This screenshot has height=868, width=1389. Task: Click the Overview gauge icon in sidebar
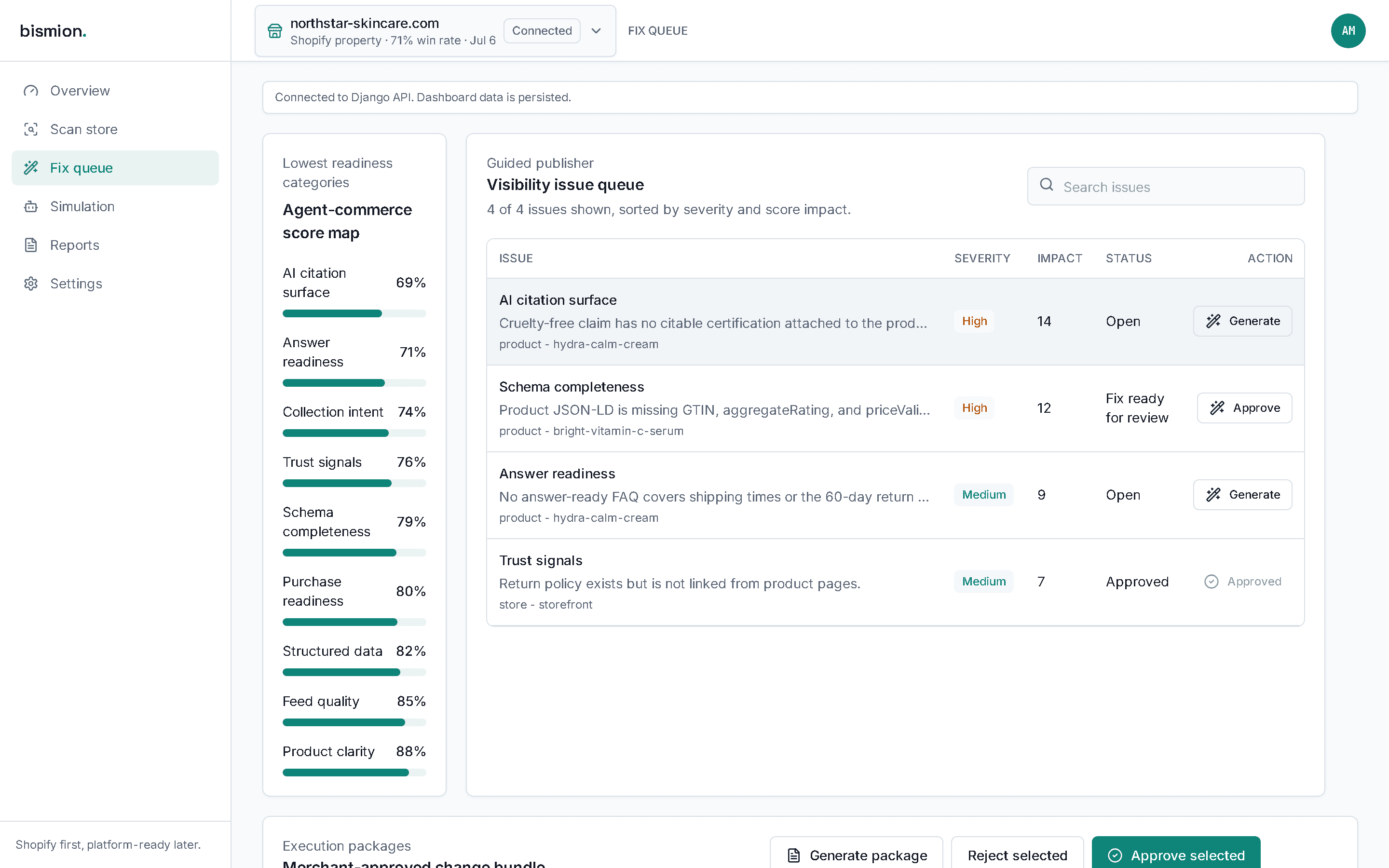(x=31, y=91)
